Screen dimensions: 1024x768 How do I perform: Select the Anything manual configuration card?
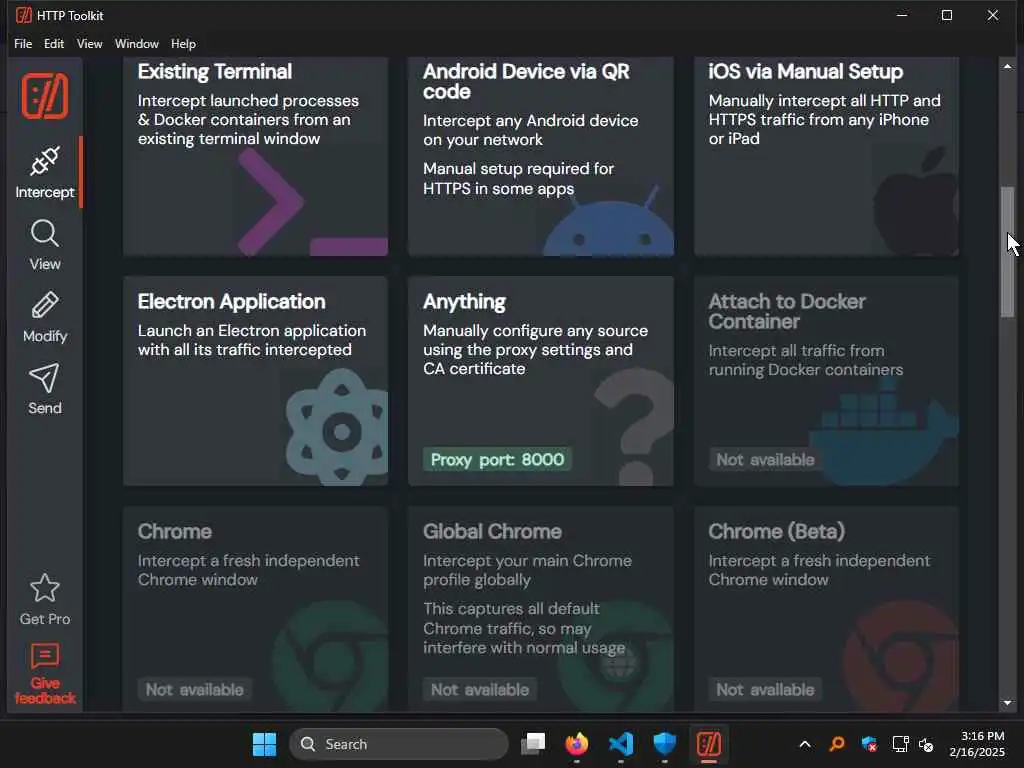tap(541, 381)
